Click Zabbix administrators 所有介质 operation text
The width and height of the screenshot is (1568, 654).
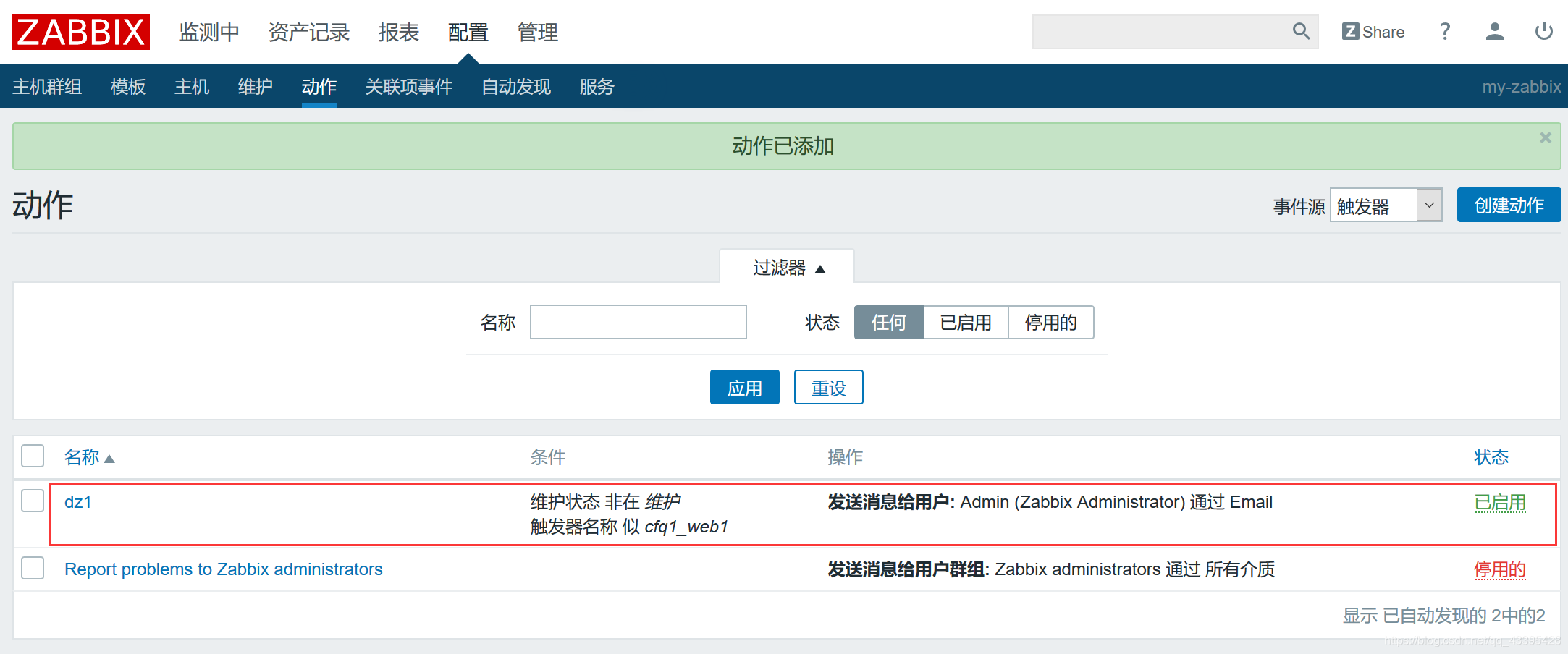click(x=1051, y=569)
